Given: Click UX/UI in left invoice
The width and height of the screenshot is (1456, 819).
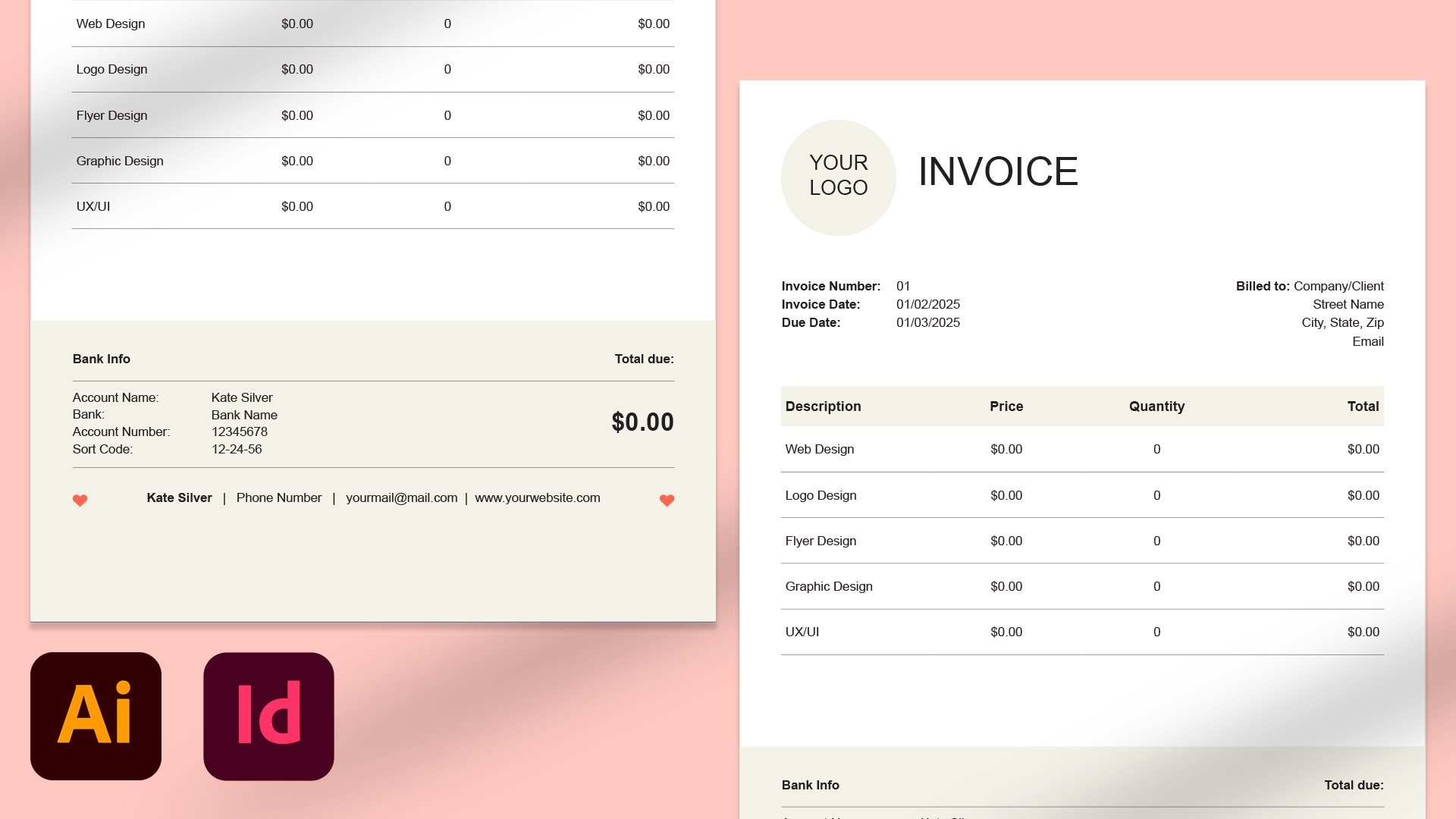Looking at the screenshot, I should coord(93,206).
